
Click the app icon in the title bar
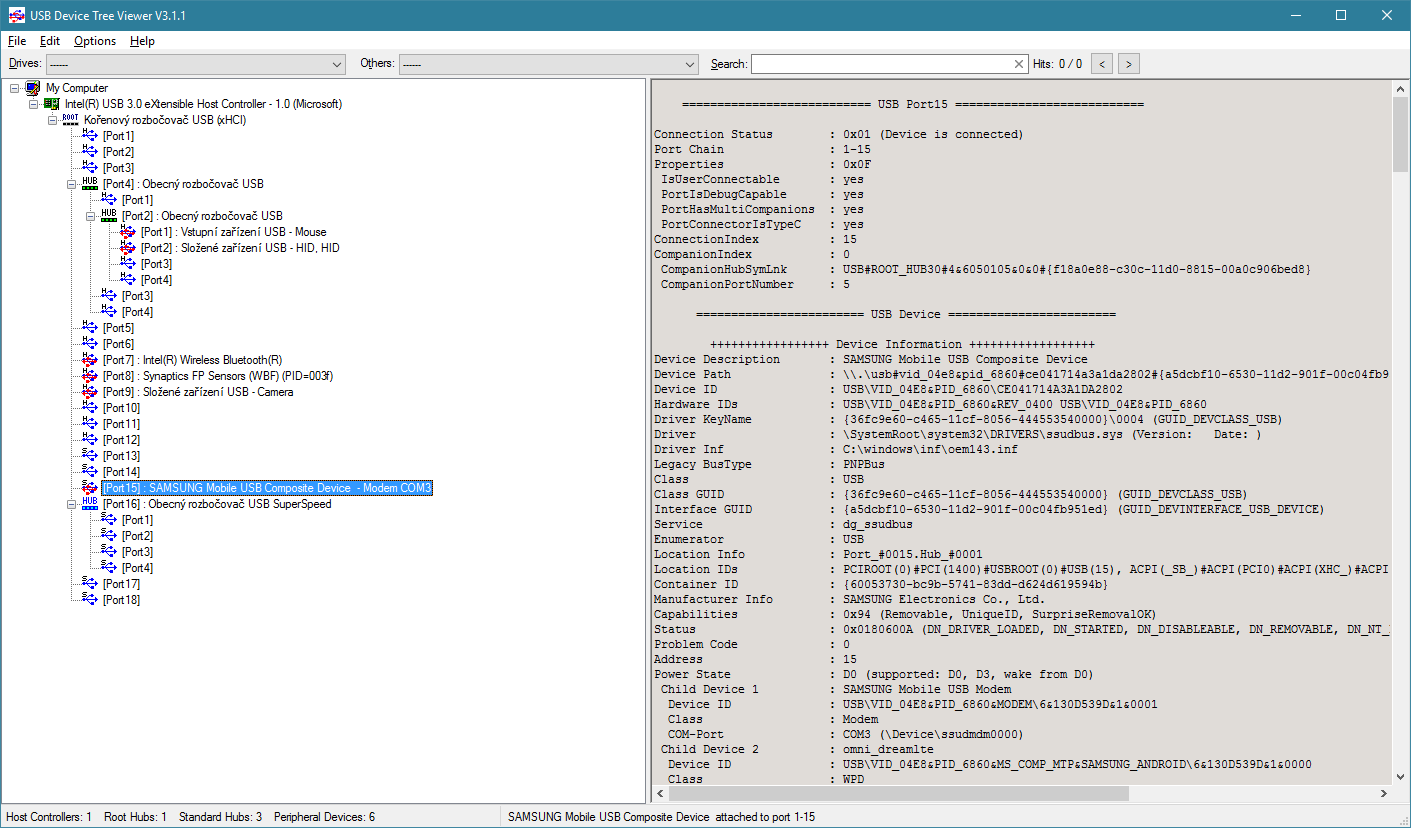pyautogui.click(x=17, y=16)
